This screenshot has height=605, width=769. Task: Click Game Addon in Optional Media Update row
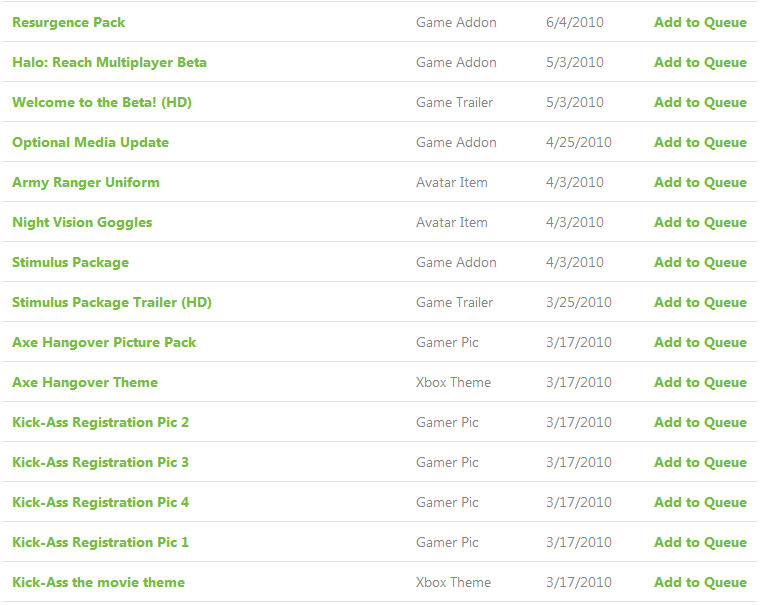[456, 142]
